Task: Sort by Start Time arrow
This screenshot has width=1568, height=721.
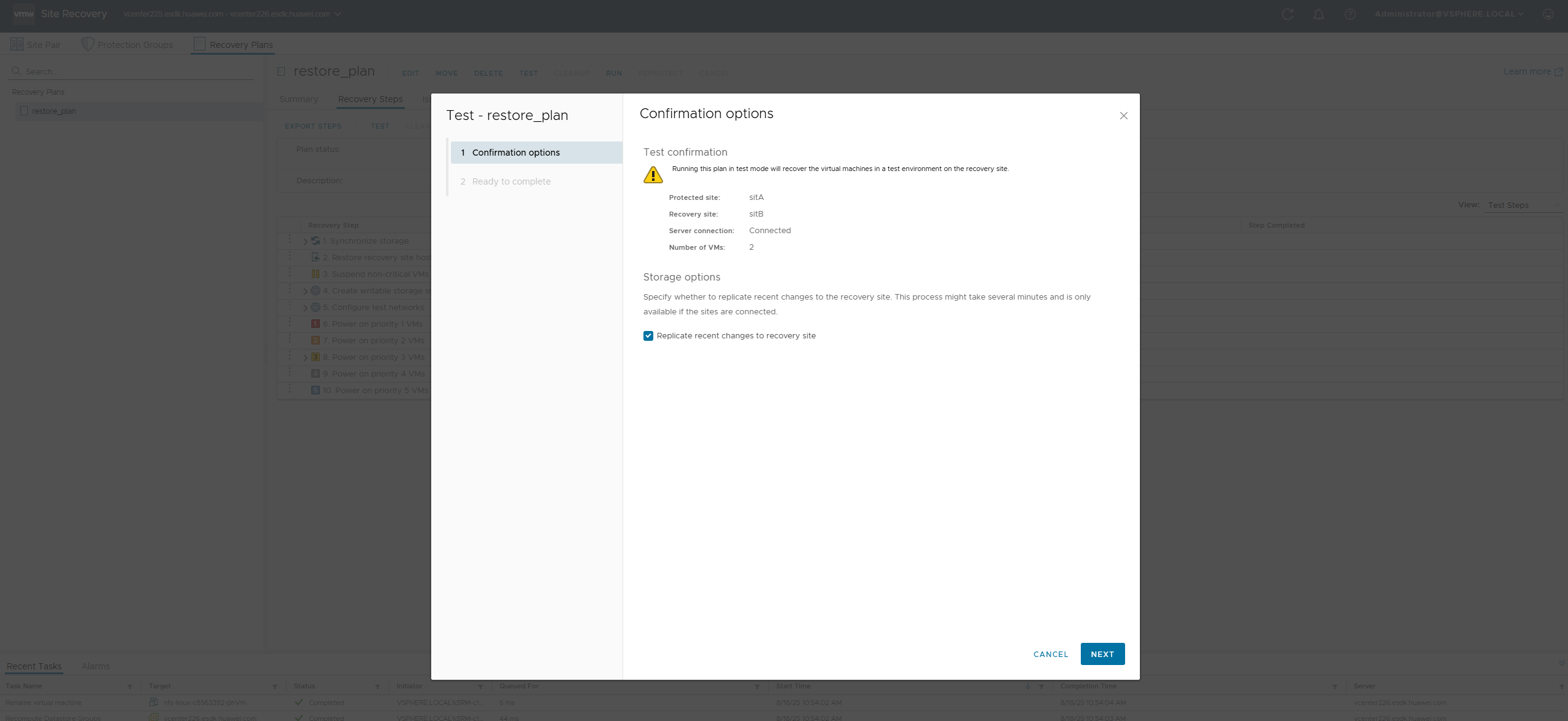Action: (1027, 686)
